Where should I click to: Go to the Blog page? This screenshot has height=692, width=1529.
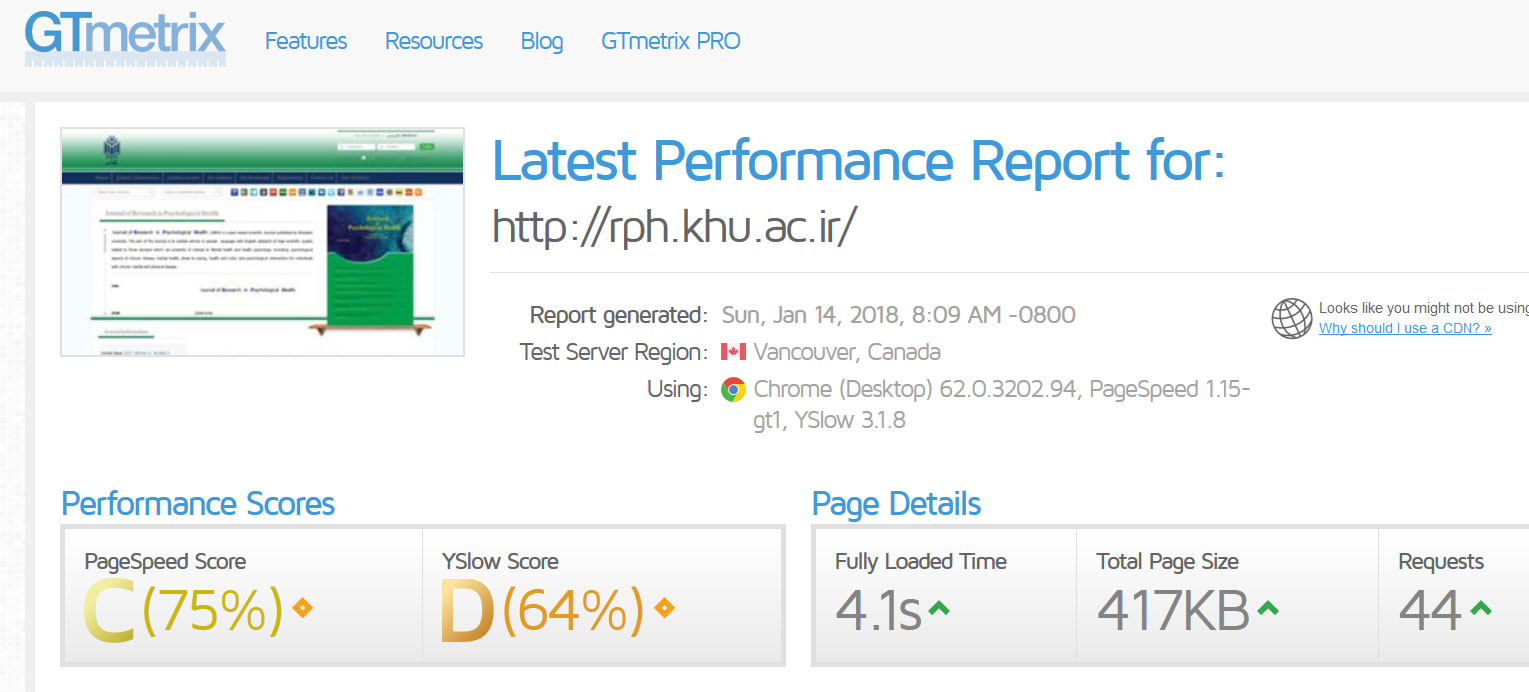coord(542,41)
